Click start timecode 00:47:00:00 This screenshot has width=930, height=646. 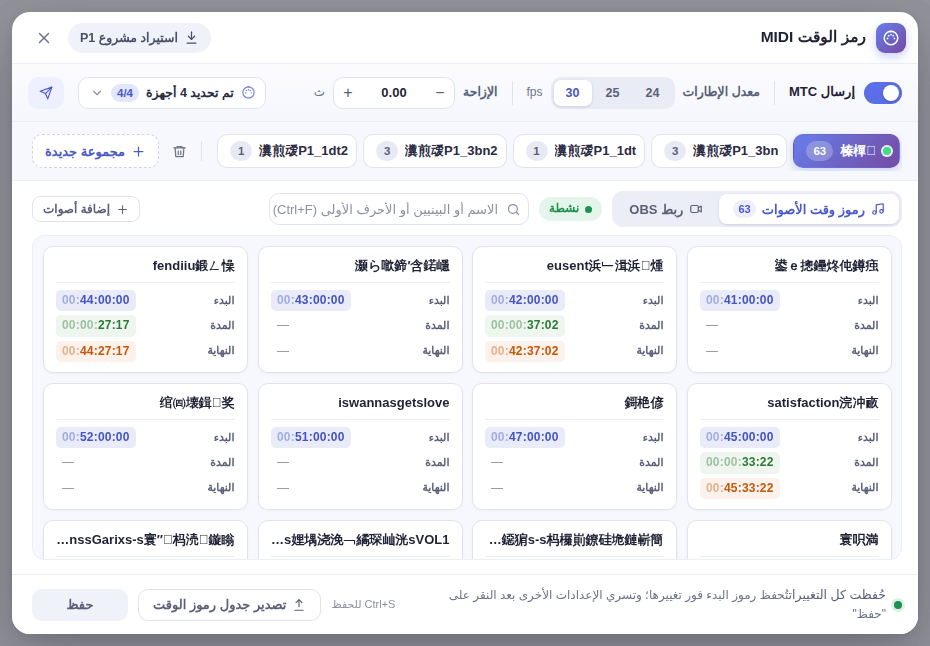pos(524,437)
